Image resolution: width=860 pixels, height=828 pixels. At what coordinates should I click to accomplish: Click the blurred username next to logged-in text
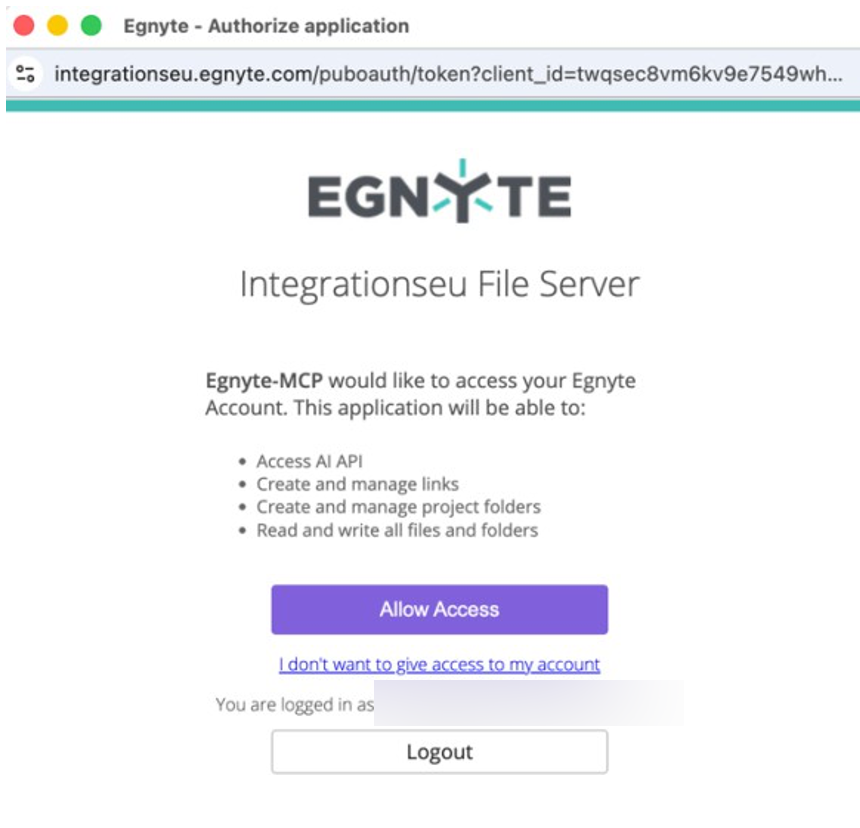(528, 704)
